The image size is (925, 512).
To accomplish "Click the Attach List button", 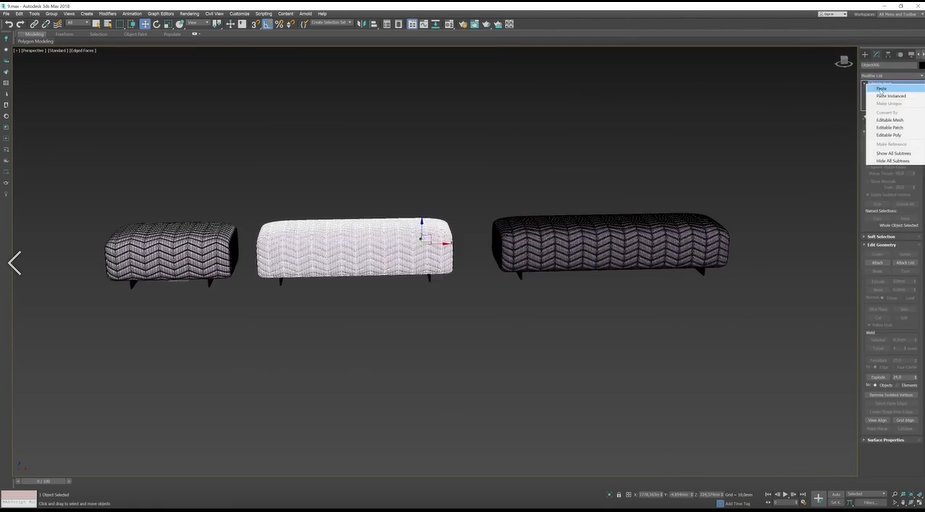I will [x=905, y=262].
